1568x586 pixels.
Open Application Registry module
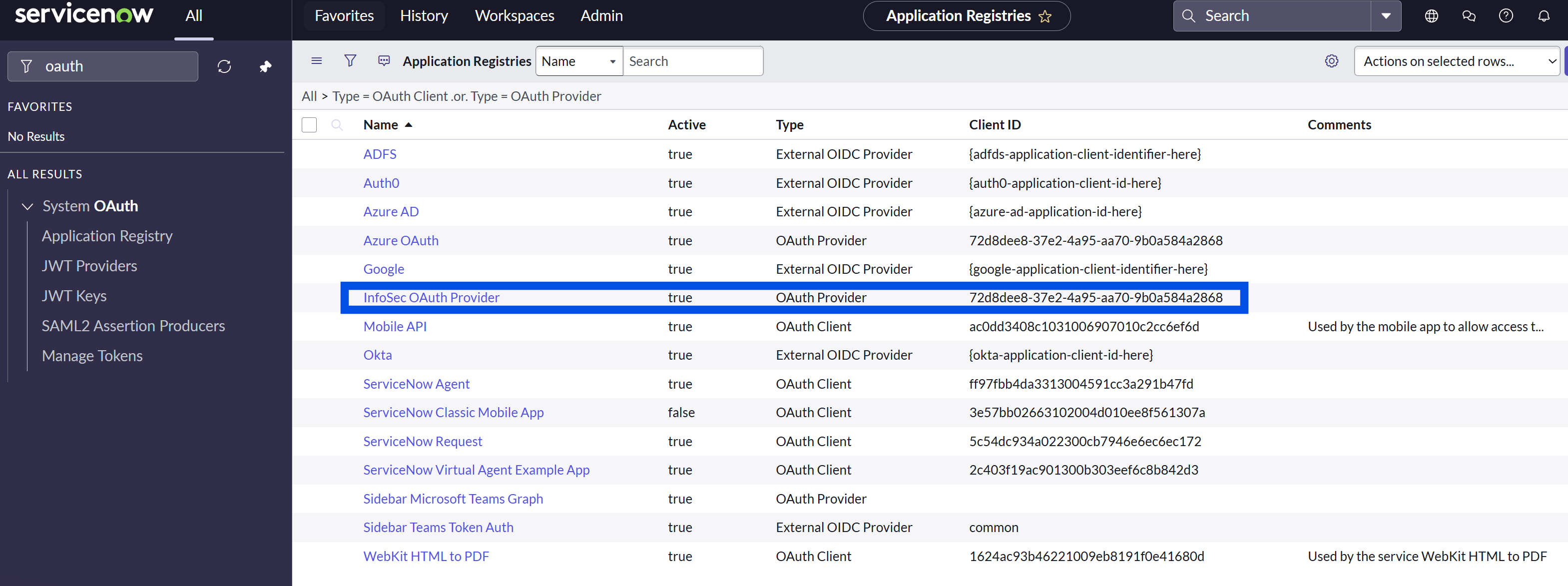106,236
